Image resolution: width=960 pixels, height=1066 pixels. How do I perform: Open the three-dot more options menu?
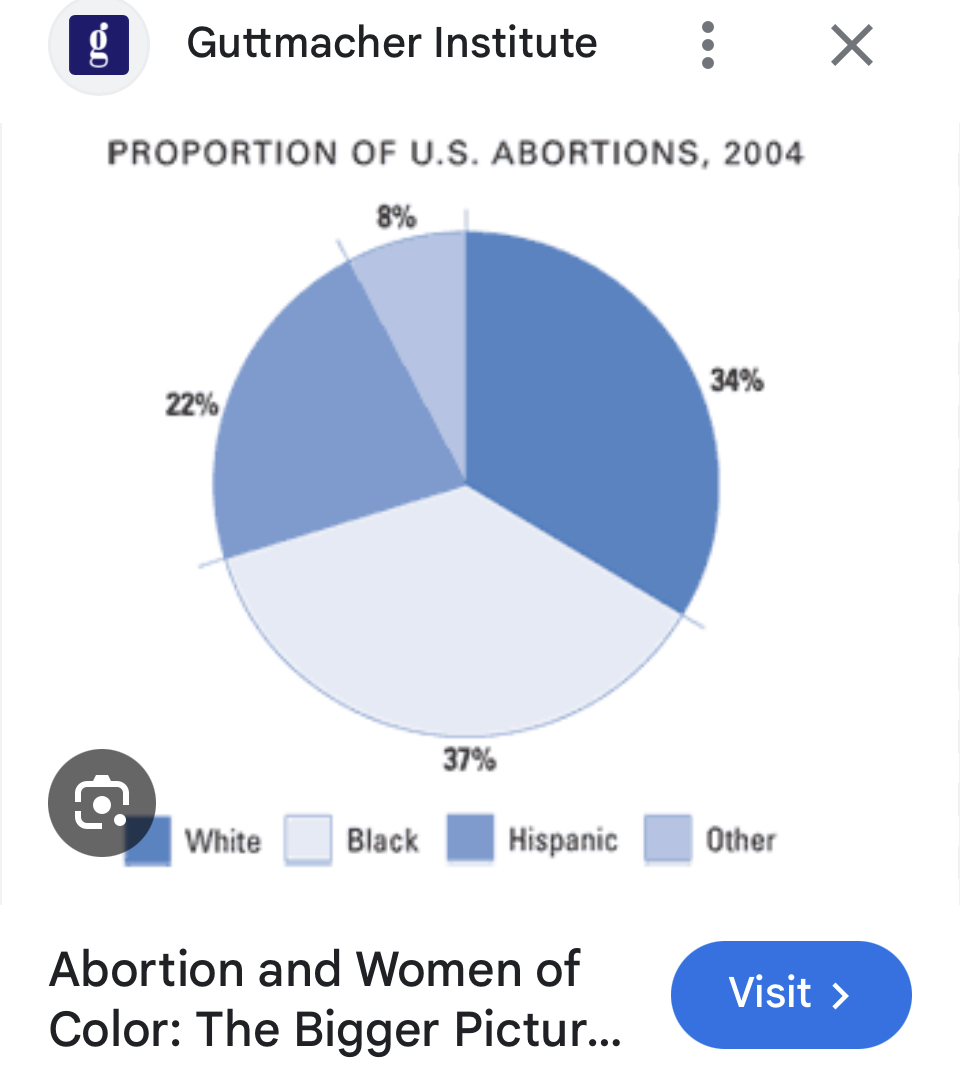[x=708, y=46]
